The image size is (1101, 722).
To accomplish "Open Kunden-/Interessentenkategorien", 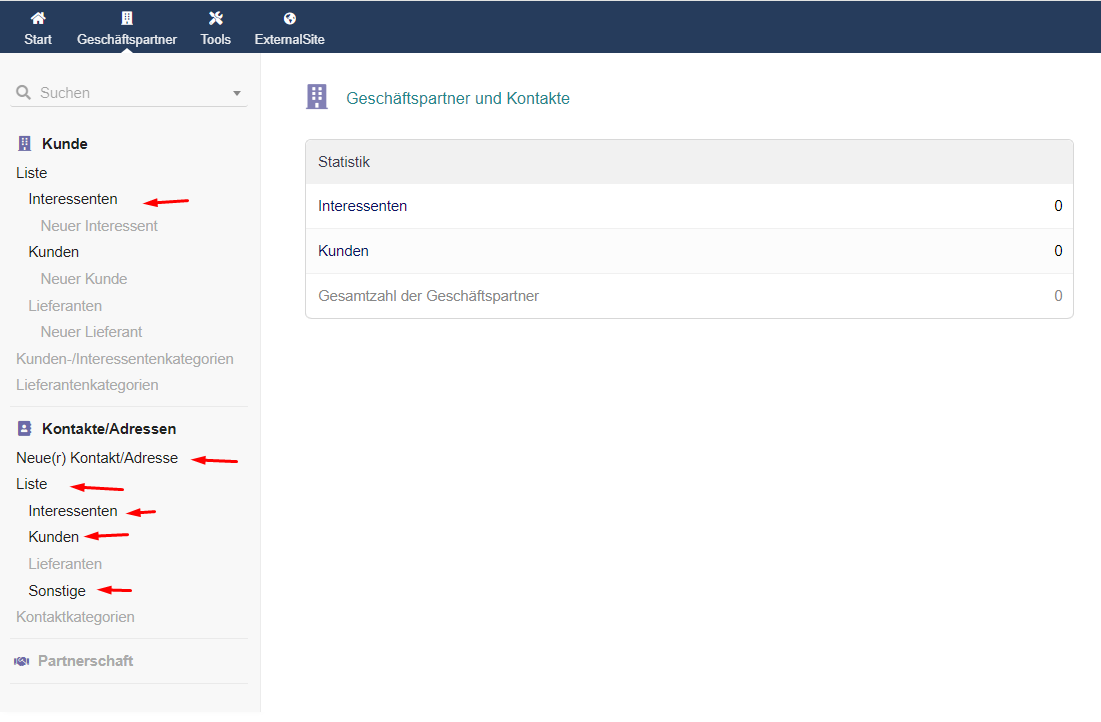I will 125,359.
